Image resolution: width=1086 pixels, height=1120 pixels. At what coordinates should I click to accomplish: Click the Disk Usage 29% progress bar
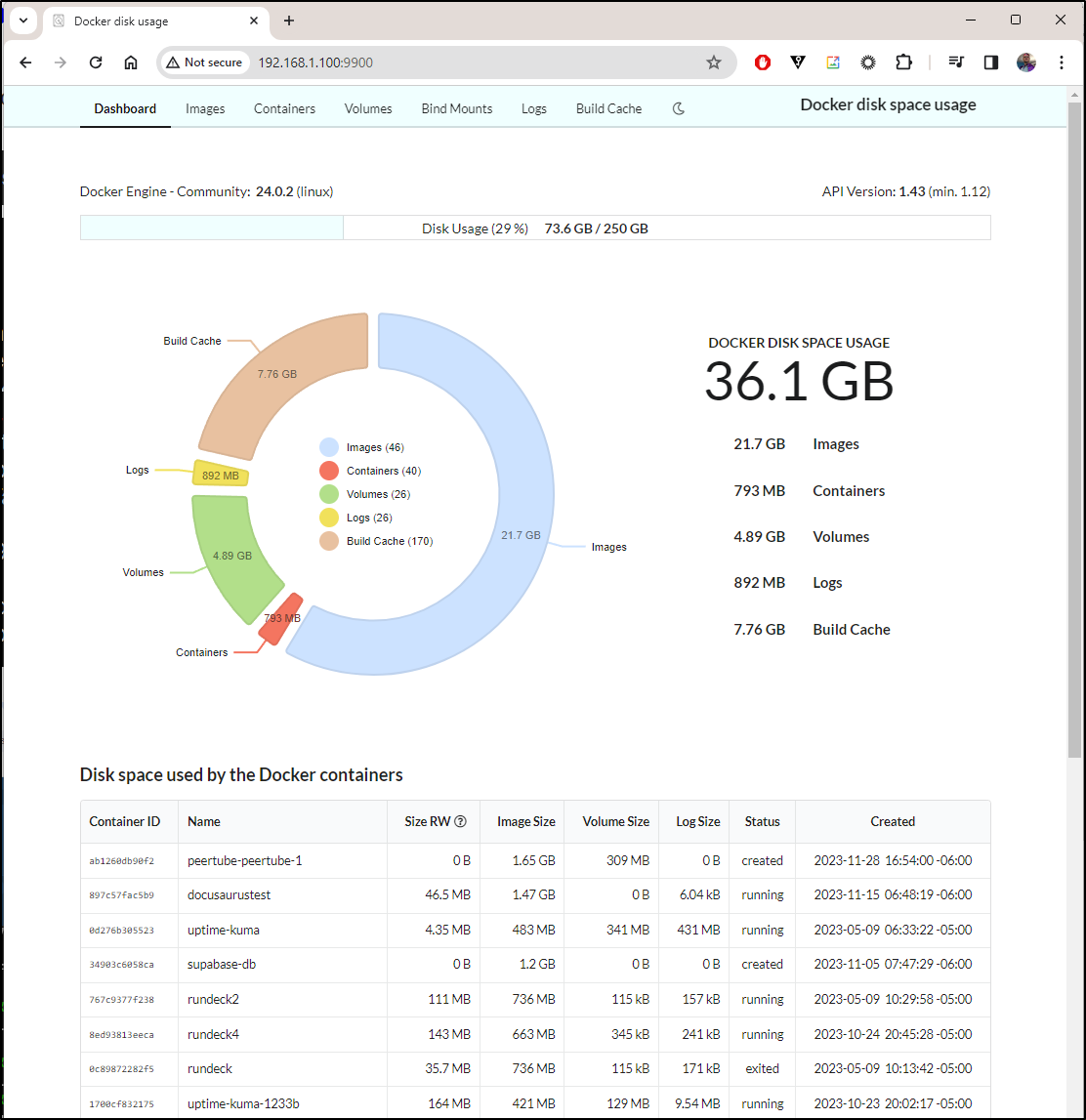click(x=535, y=228)
